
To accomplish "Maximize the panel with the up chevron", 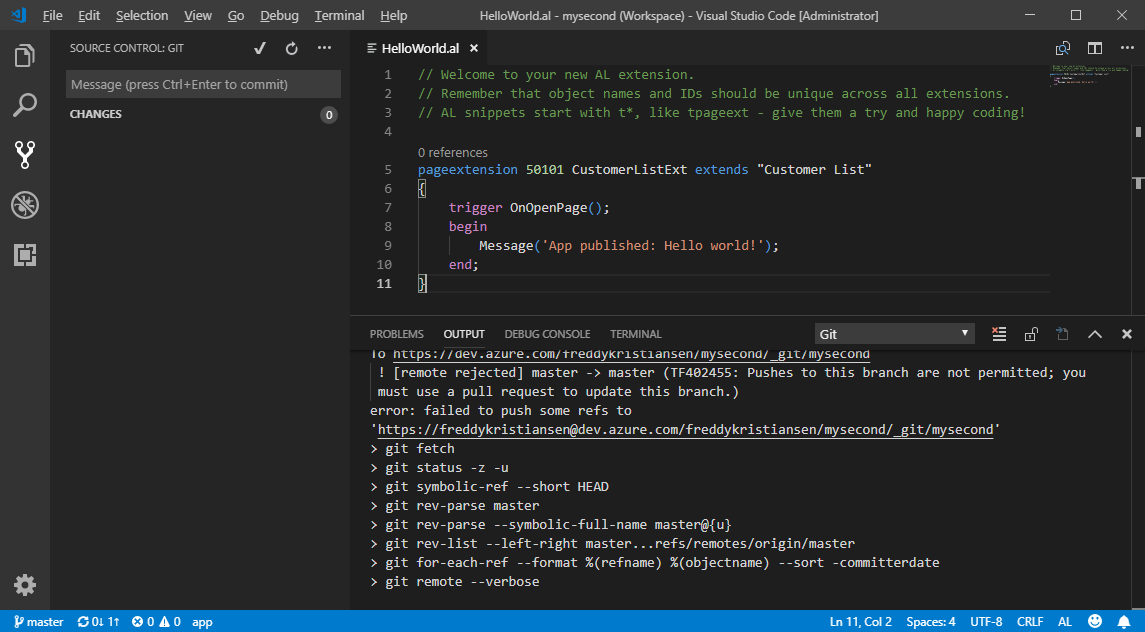I will click(1094, 334).
